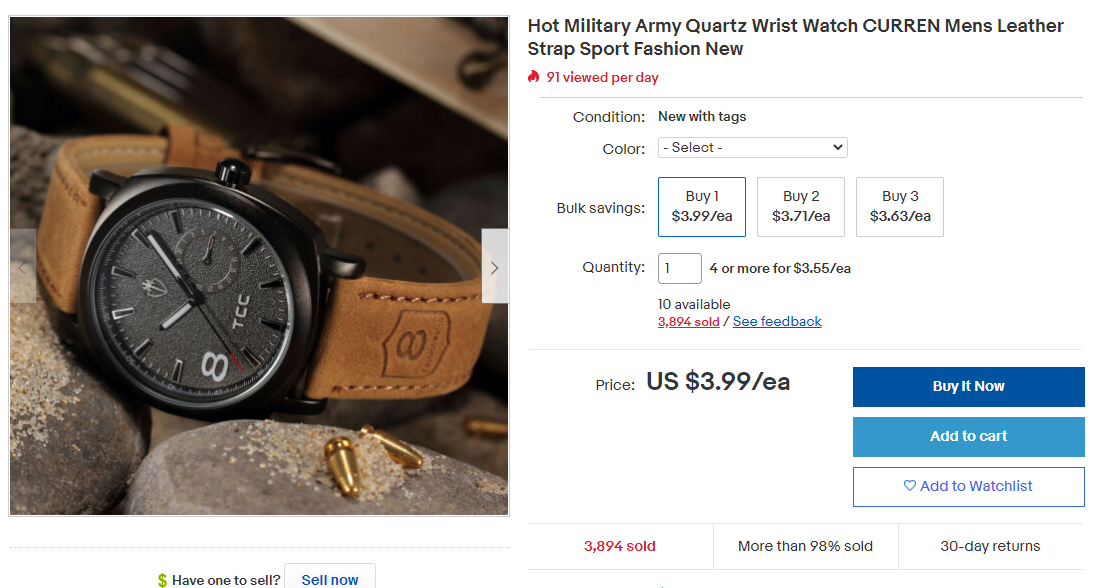The image size is (1102, 588).
Task: Click the Sell now button
Action: pos(330,579)
